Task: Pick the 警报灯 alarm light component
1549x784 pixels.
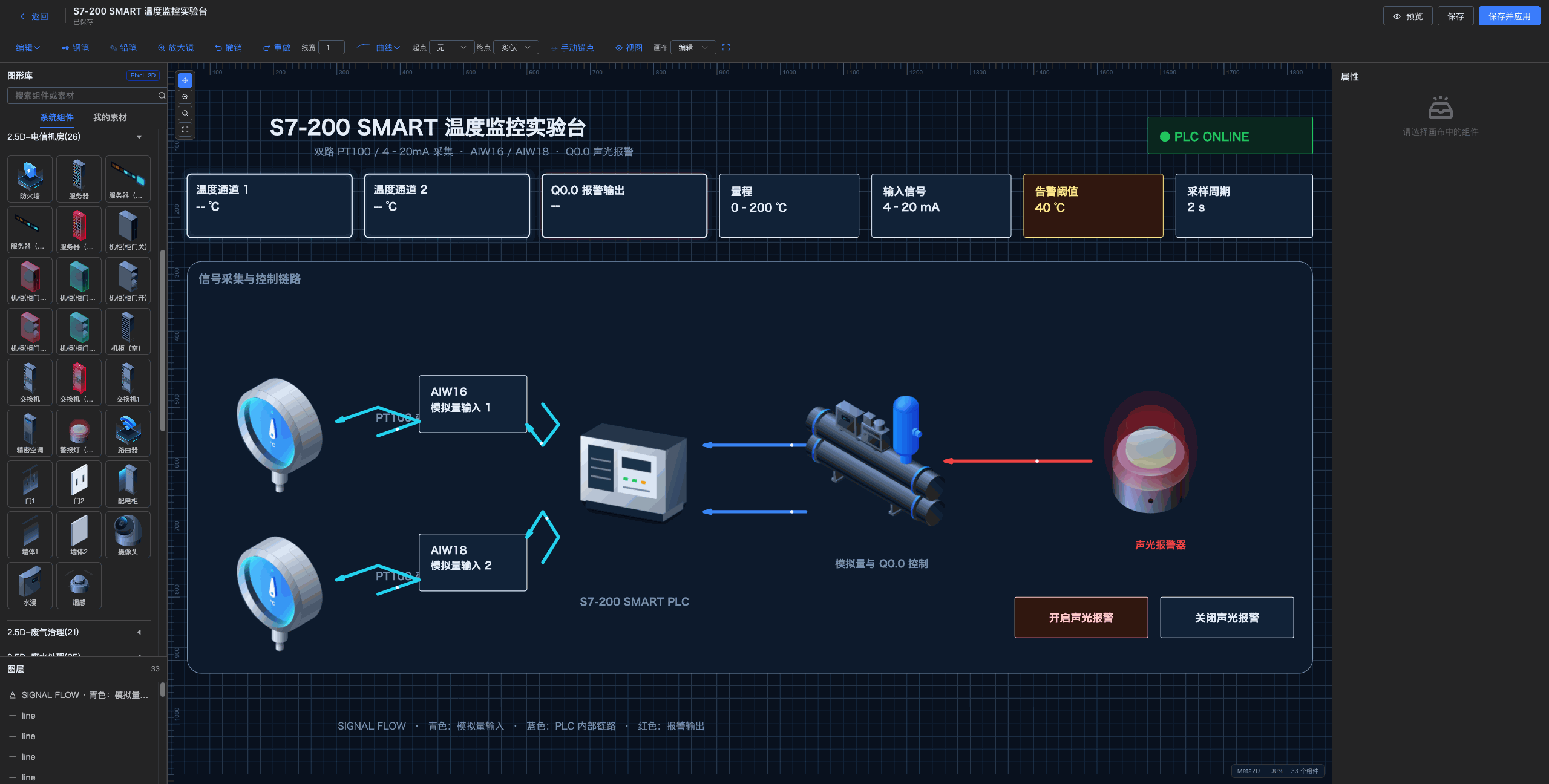Action: coord(79,433)
